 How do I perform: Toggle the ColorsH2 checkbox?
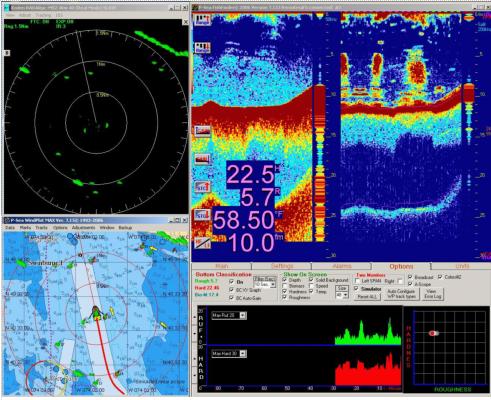coord(440,277)
